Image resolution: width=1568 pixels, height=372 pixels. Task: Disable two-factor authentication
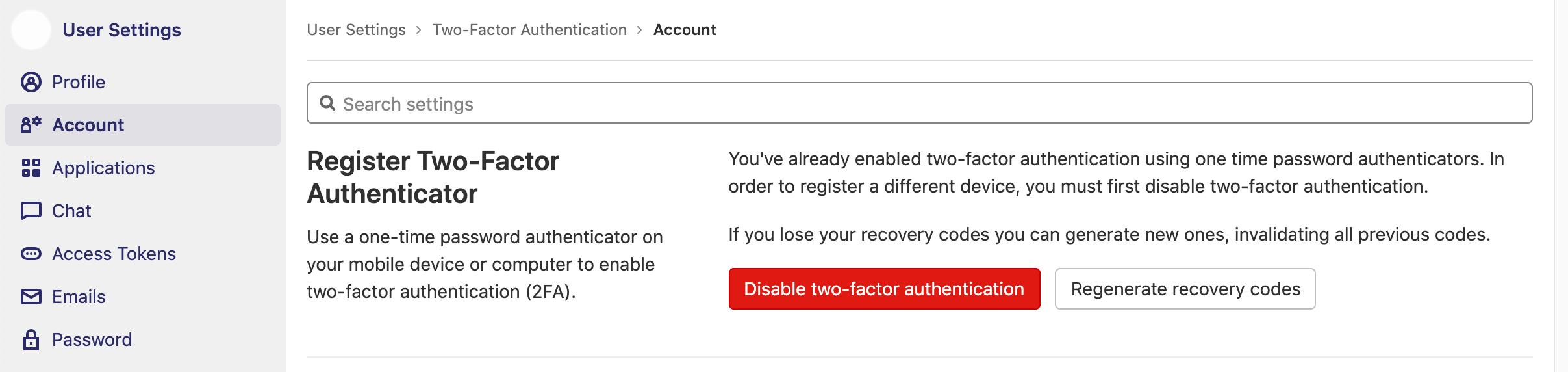click(x=884, y=289)
